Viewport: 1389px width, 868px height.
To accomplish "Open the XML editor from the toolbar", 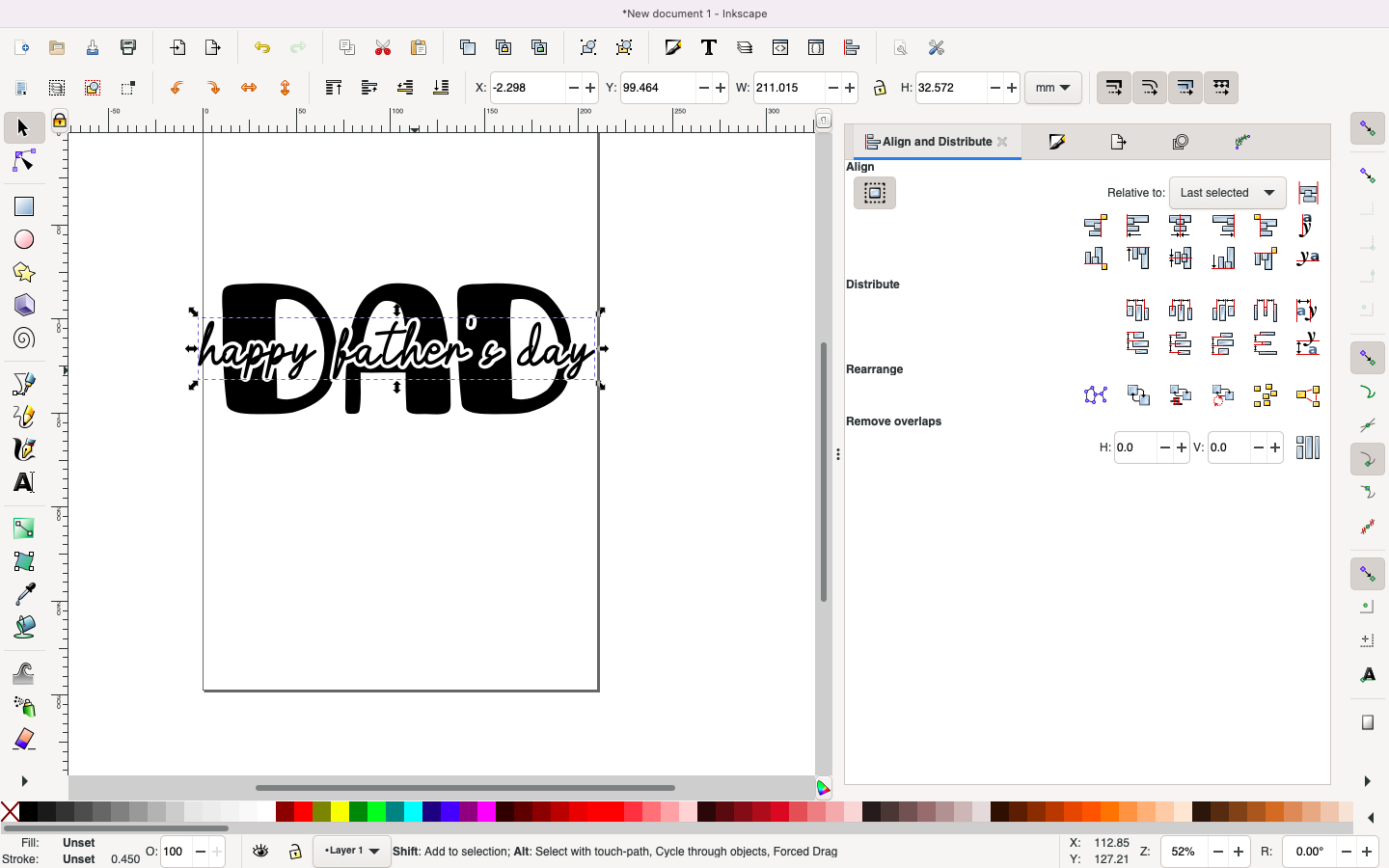I will [x=780, y=47].
